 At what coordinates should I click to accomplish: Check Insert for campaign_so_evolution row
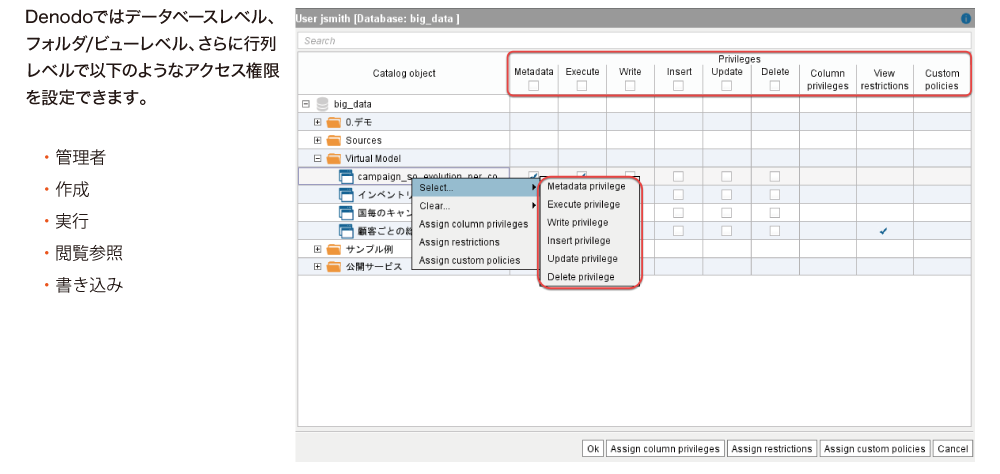coord(679,176)
